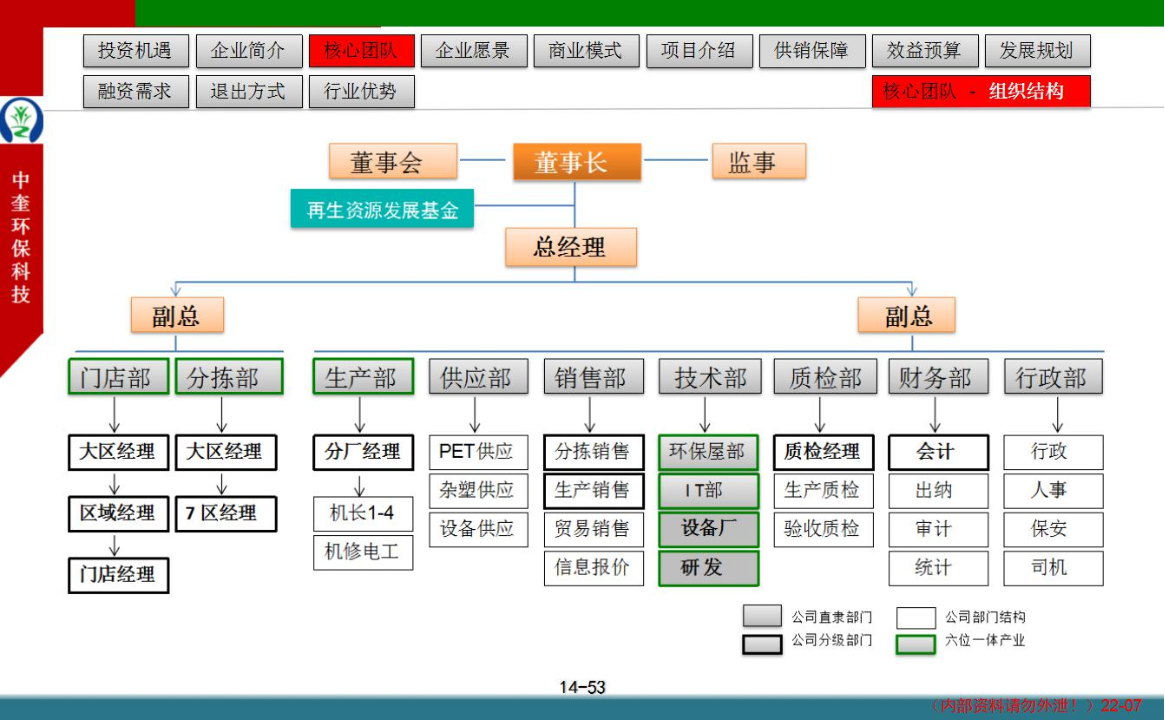The height and width of the screenshot is (720, 1165).
Task: Open the 项目介绍 tab
Action: [699, 51]
